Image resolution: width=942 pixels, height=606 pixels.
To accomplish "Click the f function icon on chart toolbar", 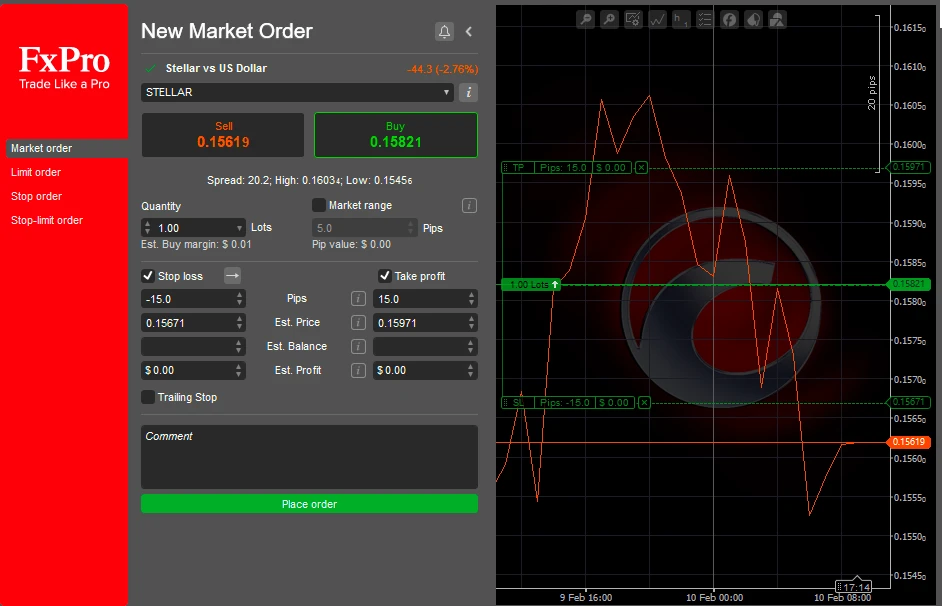I will pos(729,19).
